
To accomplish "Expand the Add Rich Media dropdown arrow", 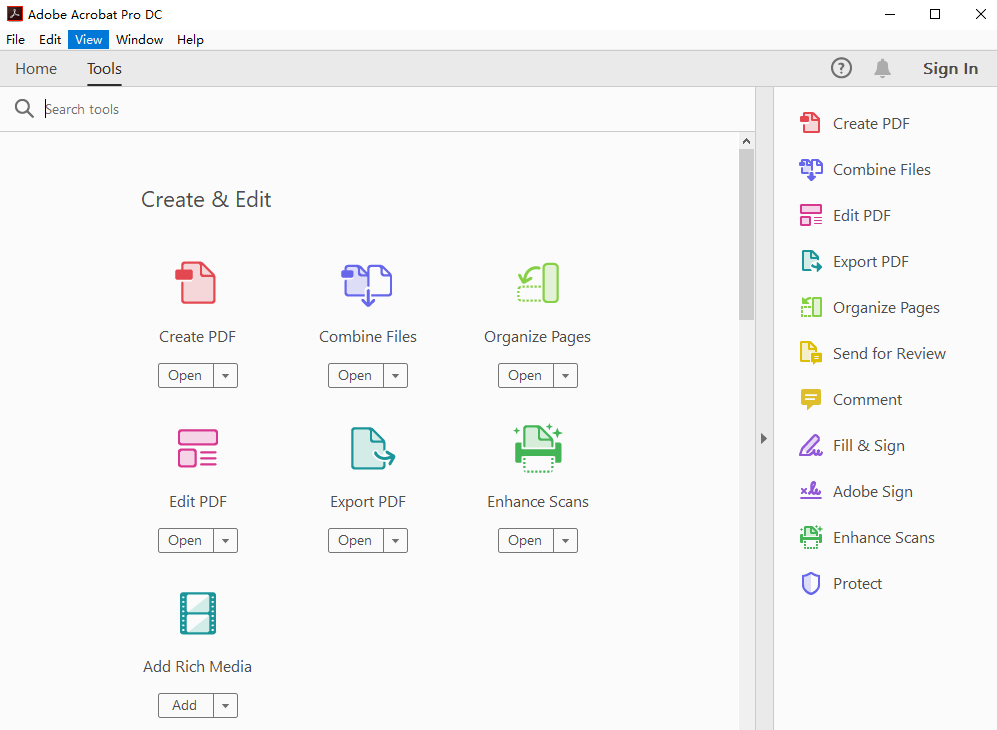I will pyautogui.click(x=225, y=705).
